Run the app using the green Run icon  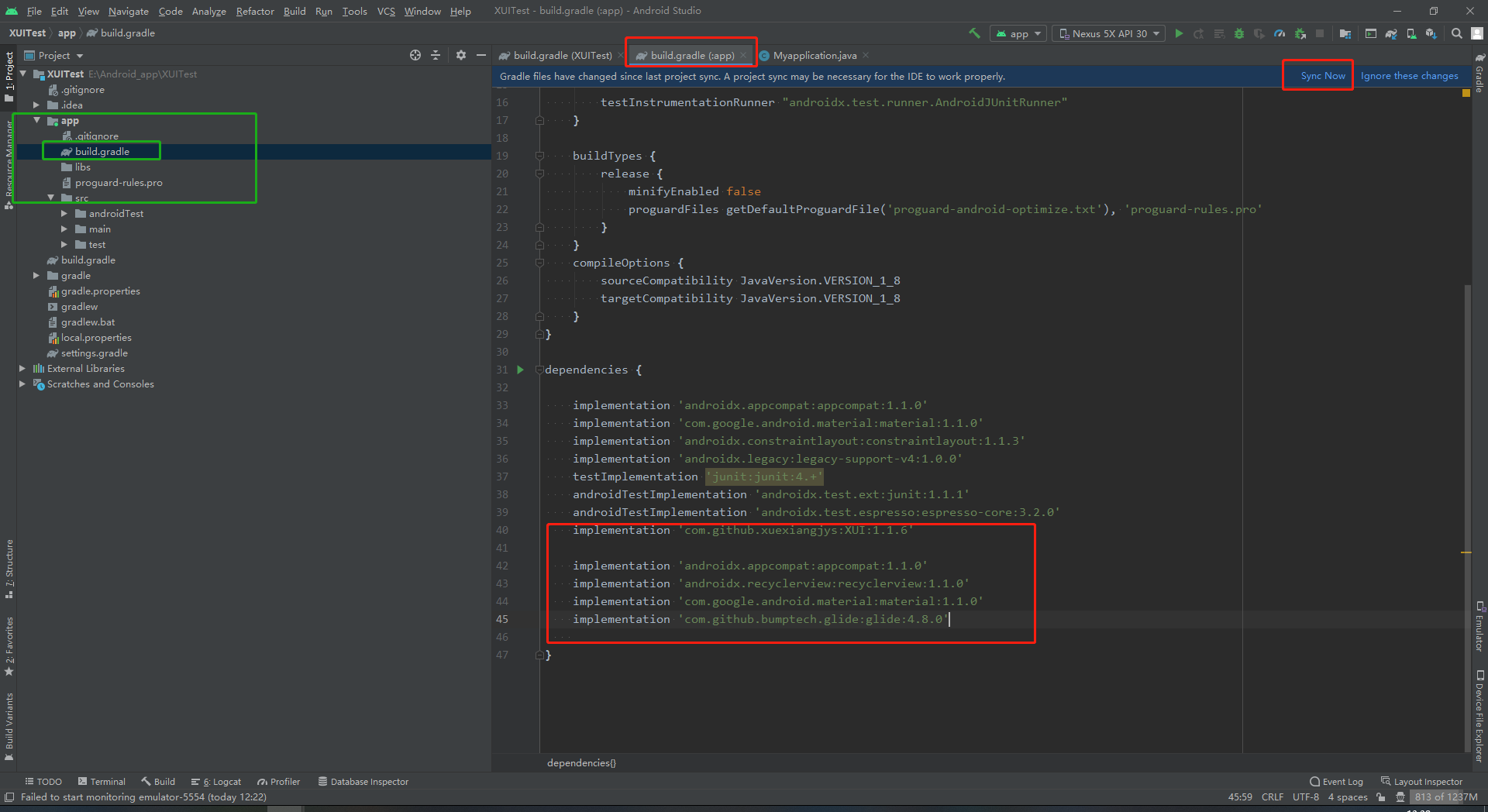1179,33
